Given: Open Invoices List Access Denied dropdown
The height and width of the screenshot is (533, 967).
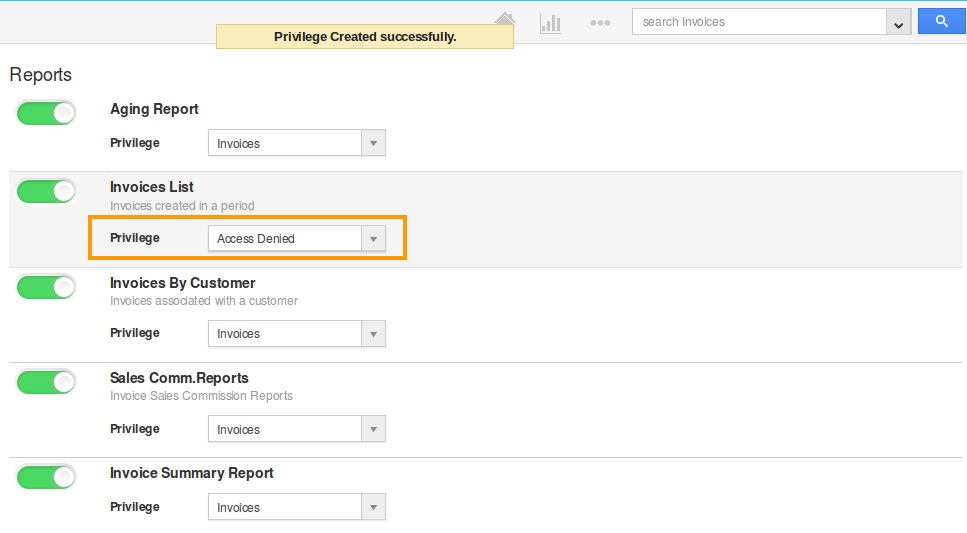Looking at the screenshot, I should 297,238.
